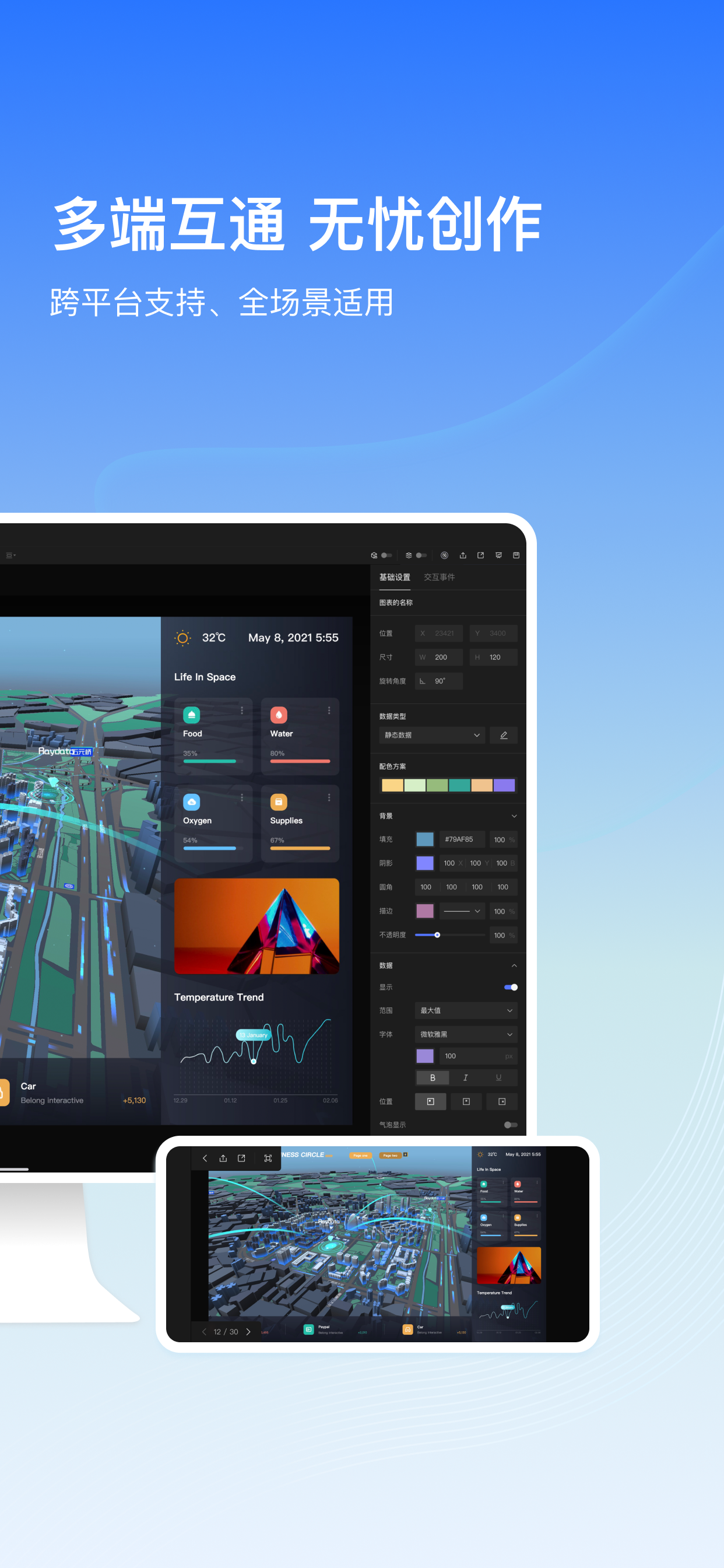Open the stroke line style dropdown
The height and width of the screenshot is (1568, 724).
tap(462, 911)
